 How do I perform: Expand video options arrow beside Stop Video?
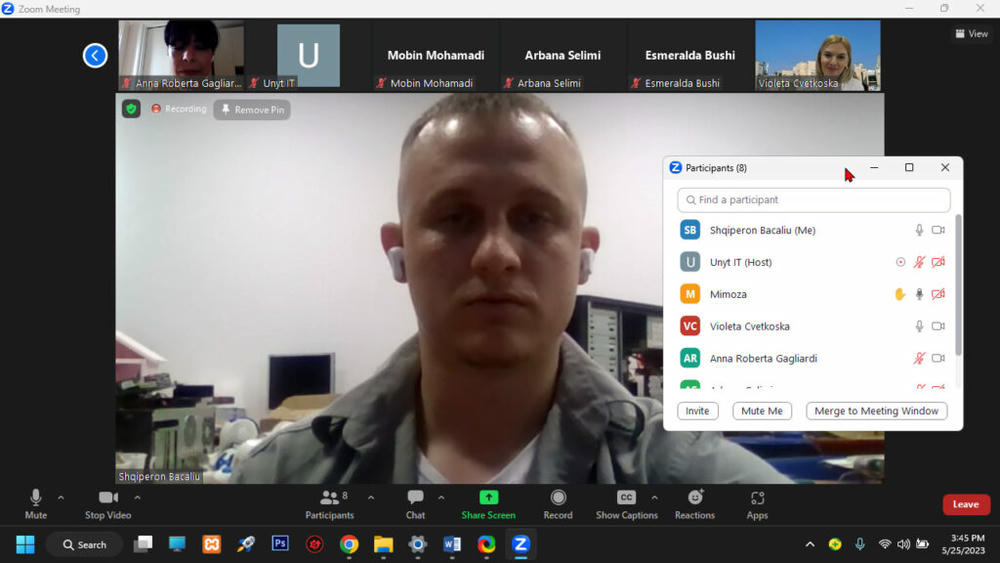tap(137, 497)
